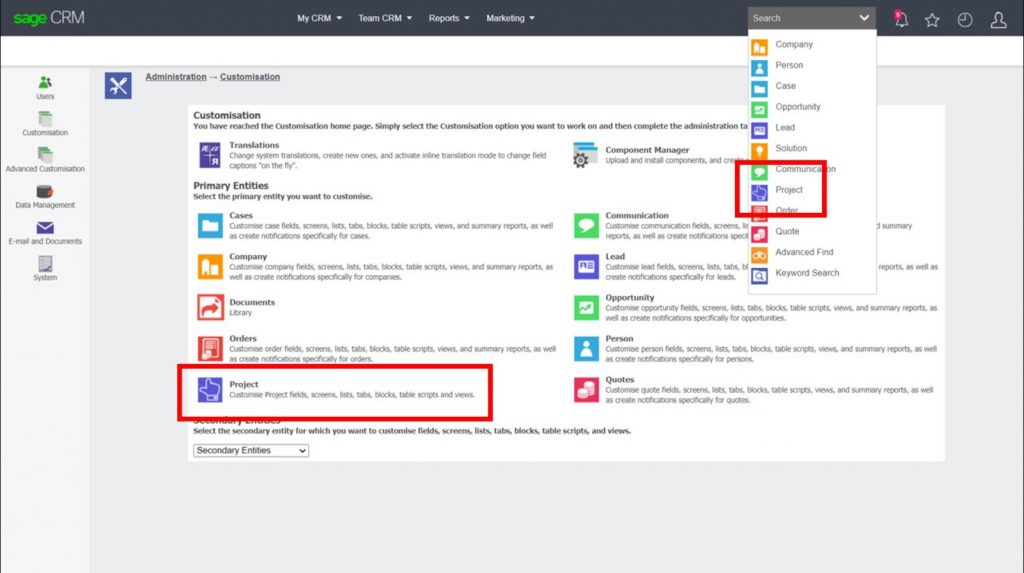Click the Advanced Find icon in list
1024x573 pixels.
click(x=759, y=255)
